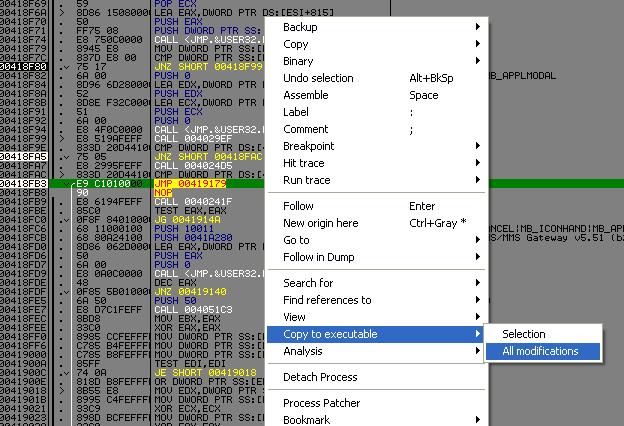This screenshot has width=624, height=426.
Task: Open the Copy submenu
Action: click(x=376, y=44)
